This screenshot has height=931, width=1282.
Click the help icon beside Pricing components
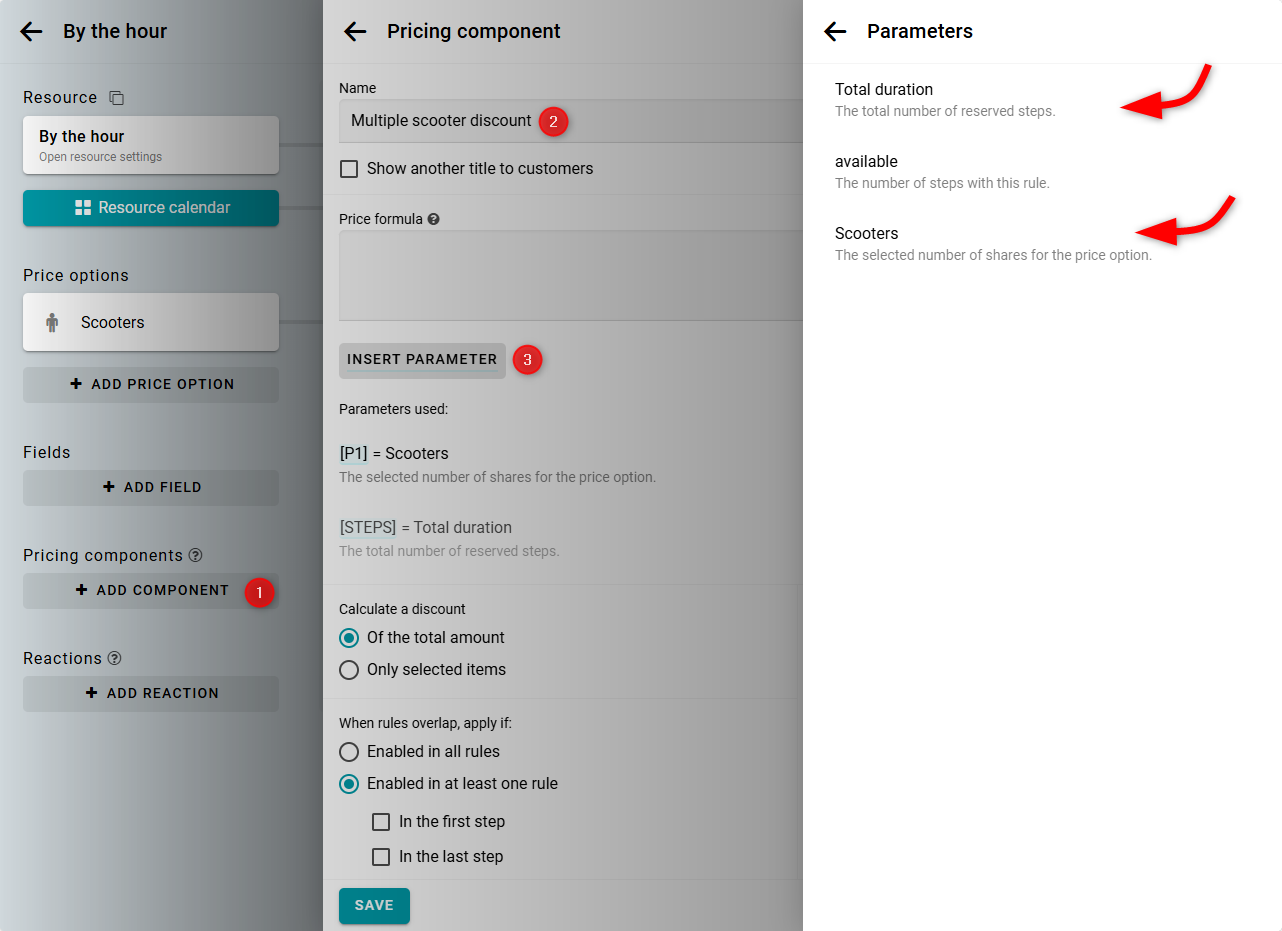click(196, 555)
